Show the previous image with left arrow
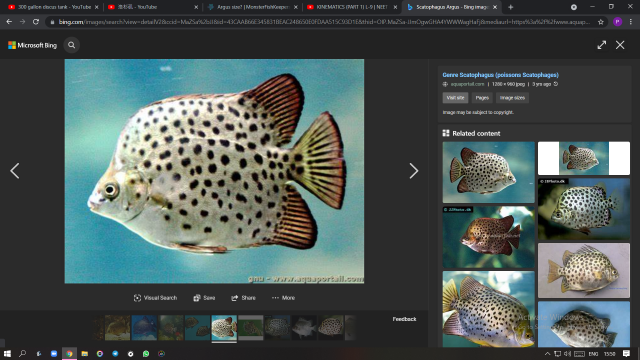This screenshot has height=360, width=640. 15,171
